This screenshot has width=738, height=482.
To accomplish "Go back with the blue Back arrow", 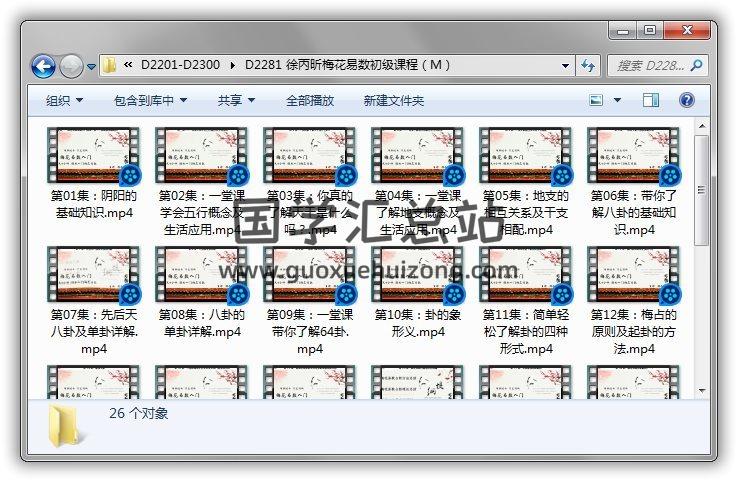I will tap(43, 66).
